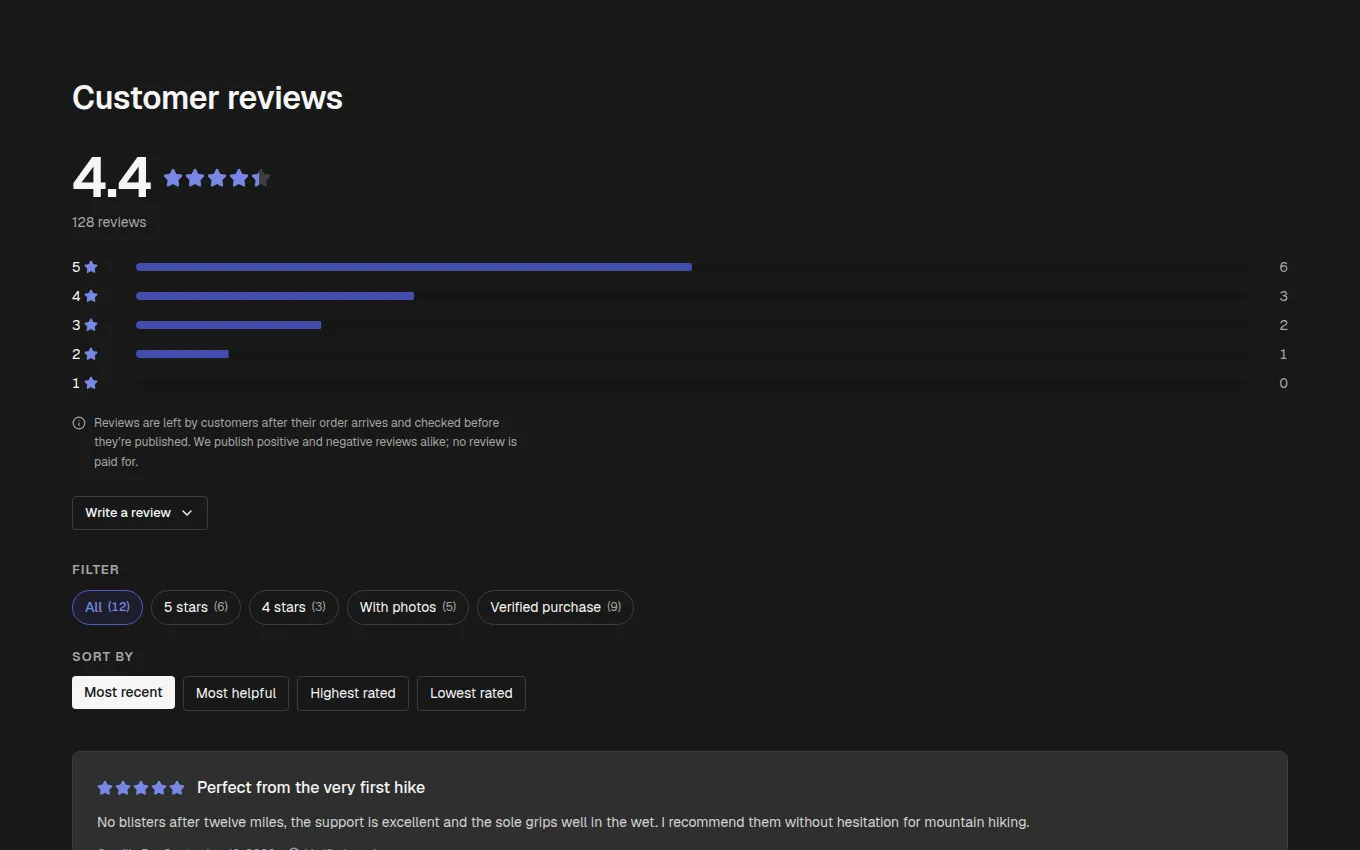The image size is (1360, 850).
Task: Click the 3-star rating distribution bar
Action: pos(692,325)
